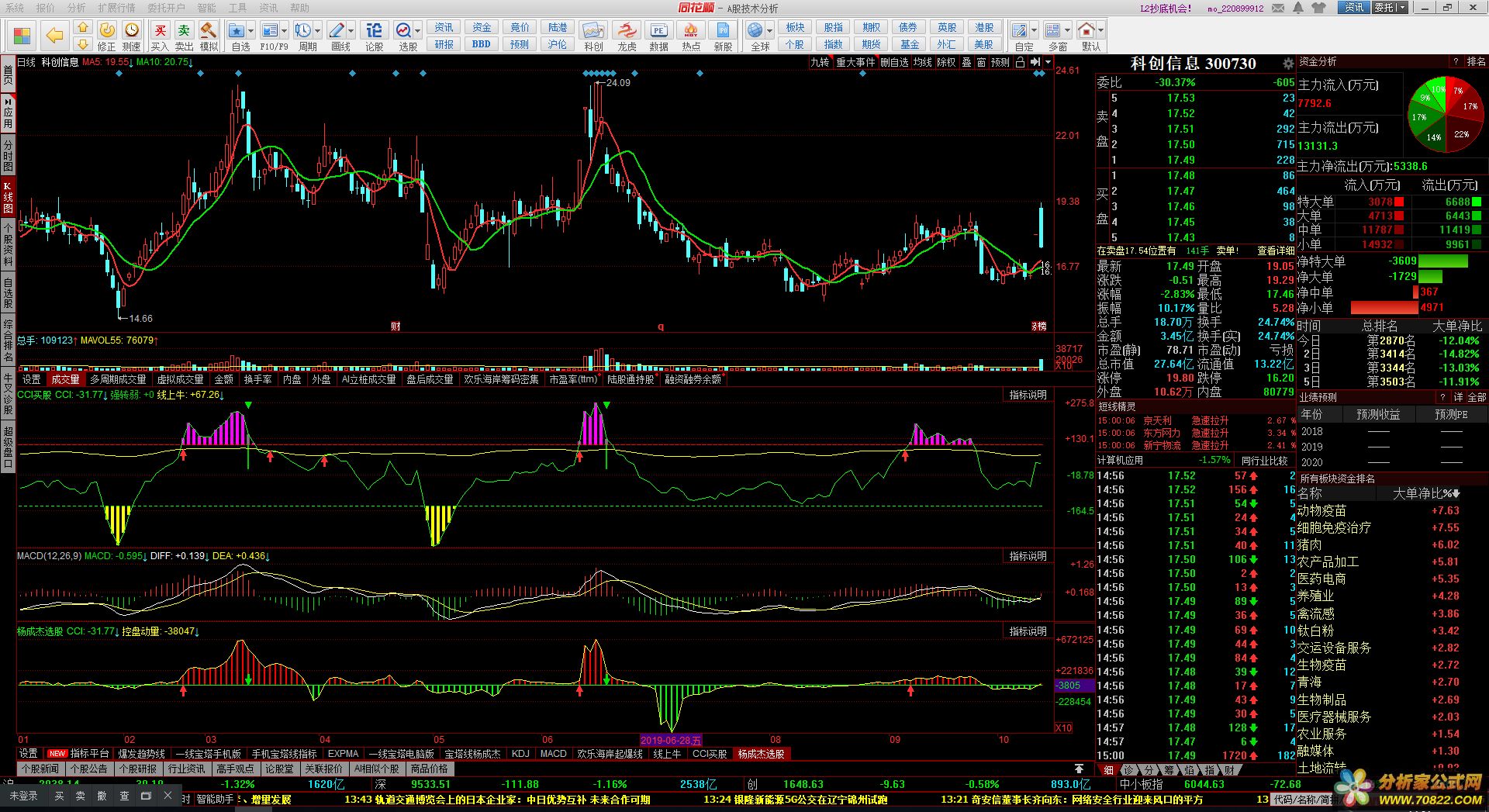Expand the 自选 dropdown arrow
The height and width of the screenshot is (812, 1489).
pos(251,31)
